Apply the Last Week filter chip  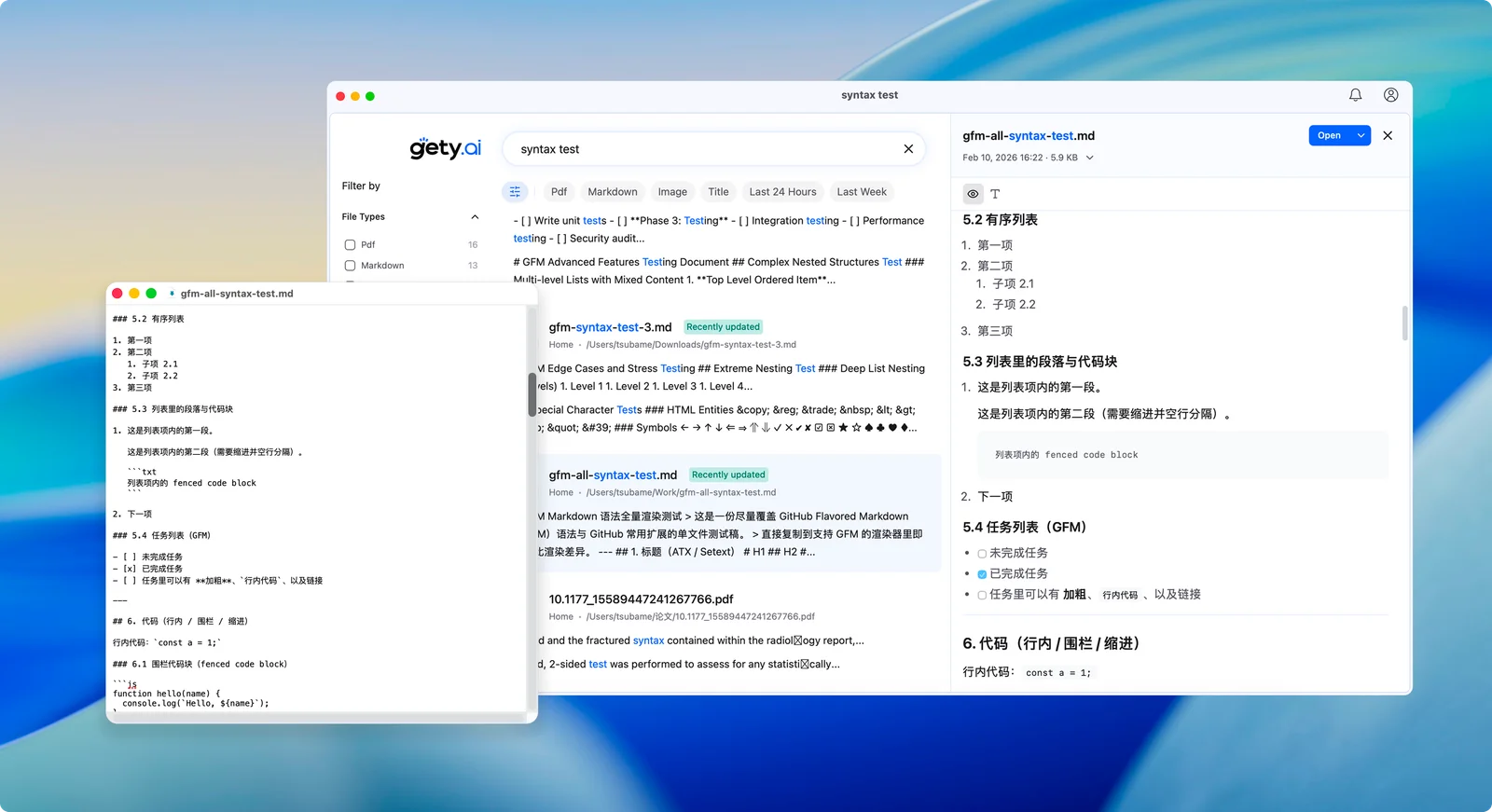click(x=862, y=192)
